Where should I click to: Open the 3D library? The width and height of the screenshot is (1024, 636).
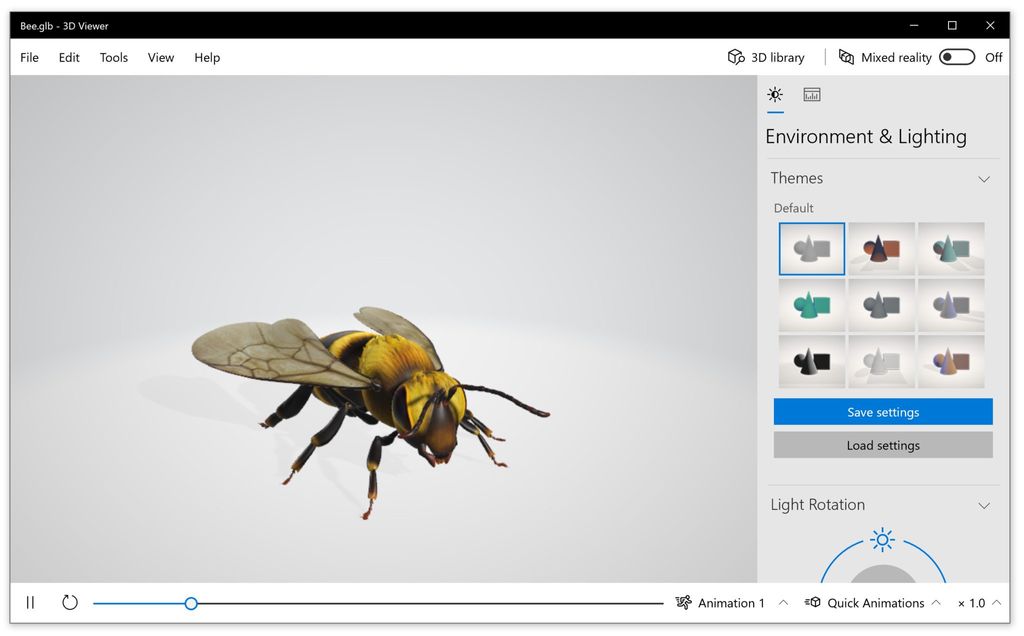tap(766, 57)
